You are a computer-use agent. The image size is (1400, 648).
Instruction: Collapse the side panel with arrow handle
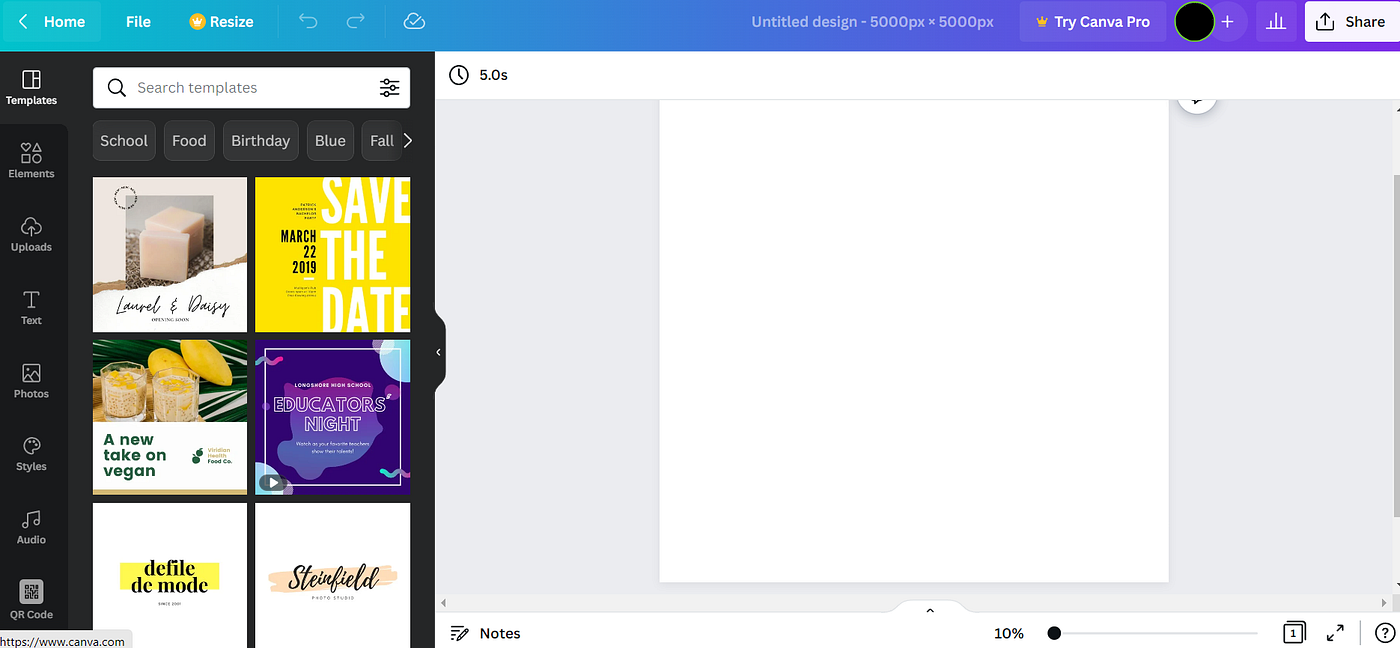(x=439, y=352)
